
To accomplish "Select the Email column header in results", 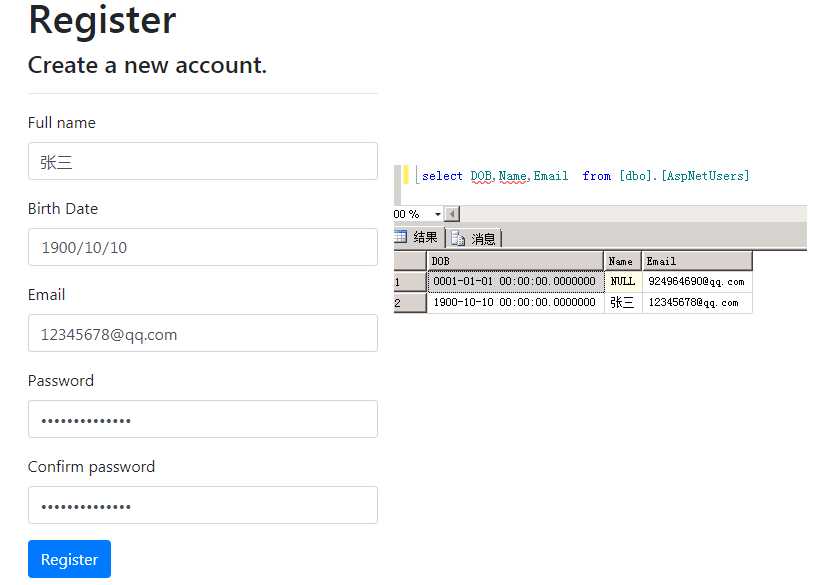I will coord(696,261).
